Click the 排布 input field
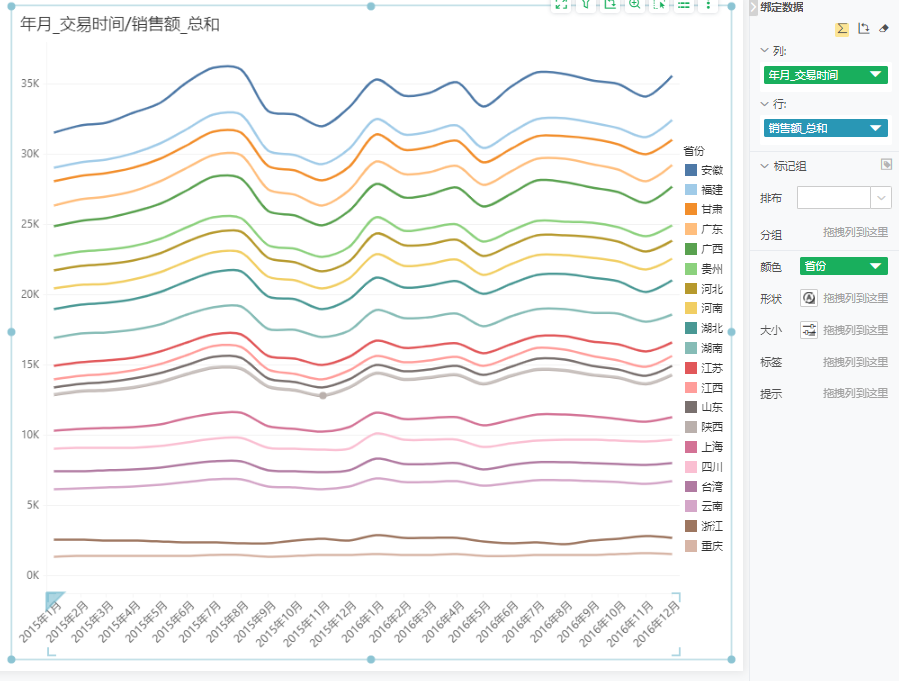 (834, 198)
